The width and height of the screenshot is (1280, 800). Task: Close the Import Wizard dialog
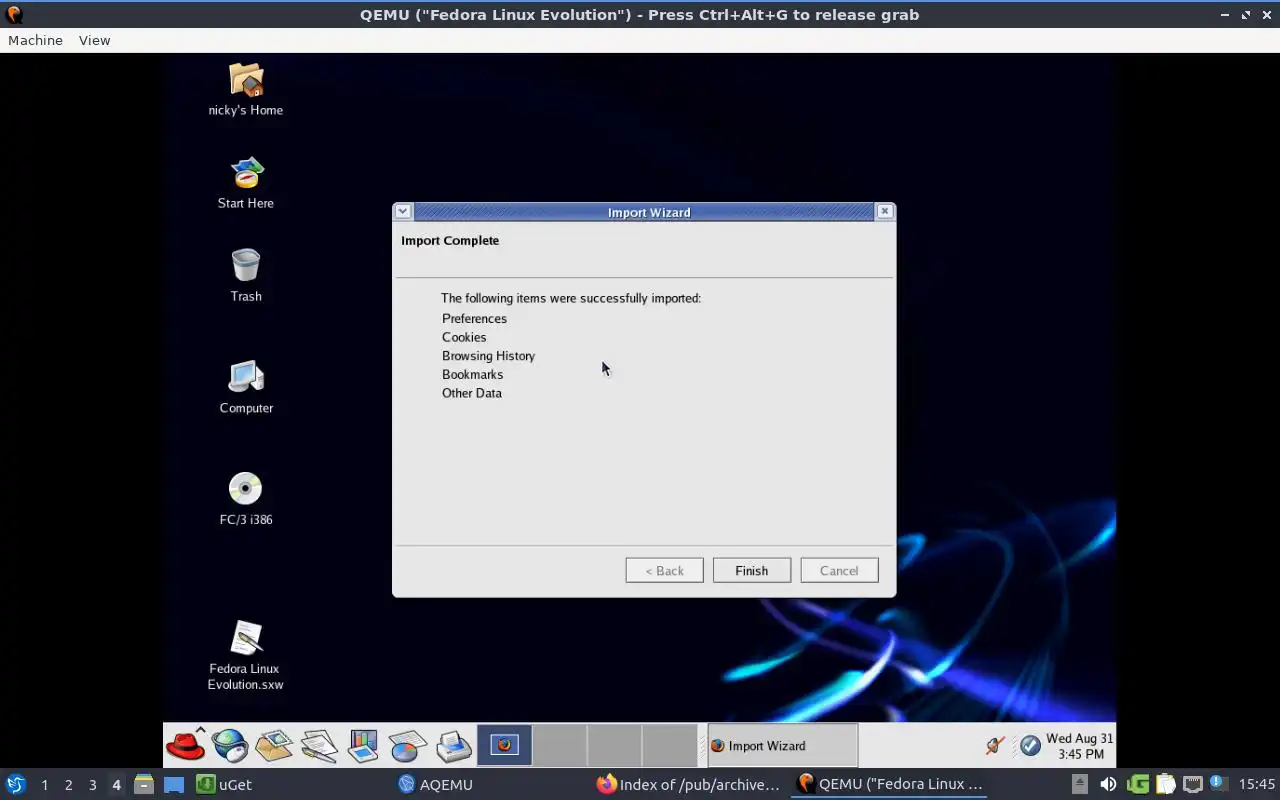pyautogui.click(x=884, y=211)
